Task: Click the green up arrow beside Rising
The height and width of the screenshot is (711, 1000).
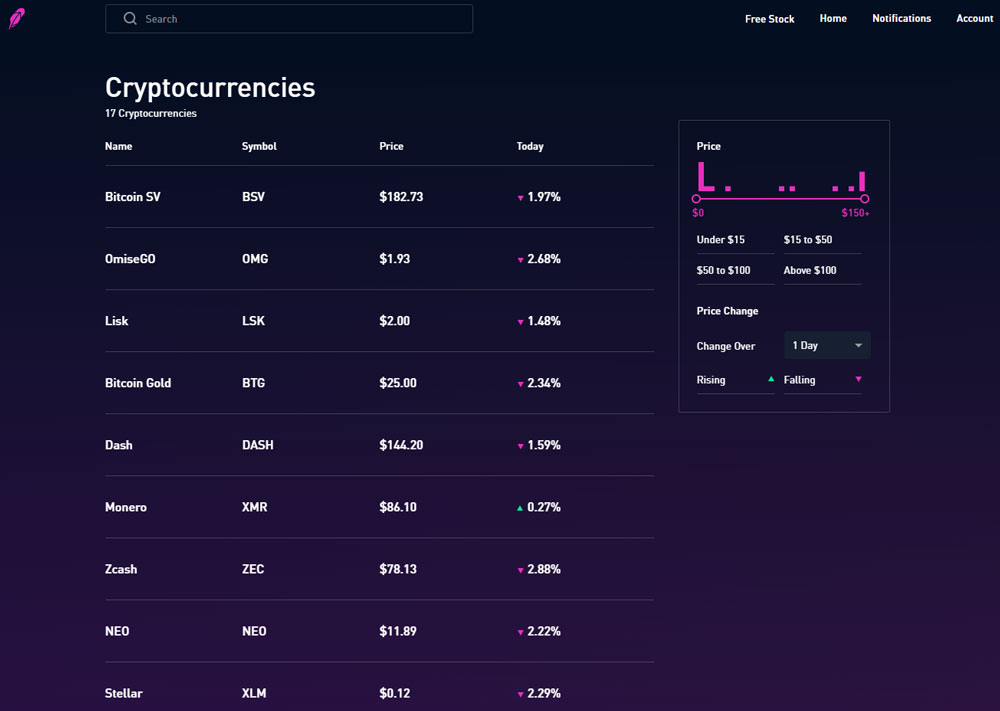Action: click(770, 380)
